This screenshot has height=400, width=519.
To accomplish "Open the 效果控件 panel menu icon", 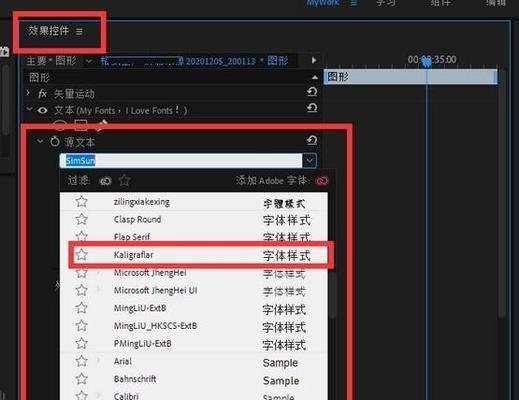I will pyautogui.click(x=79, y=32).
